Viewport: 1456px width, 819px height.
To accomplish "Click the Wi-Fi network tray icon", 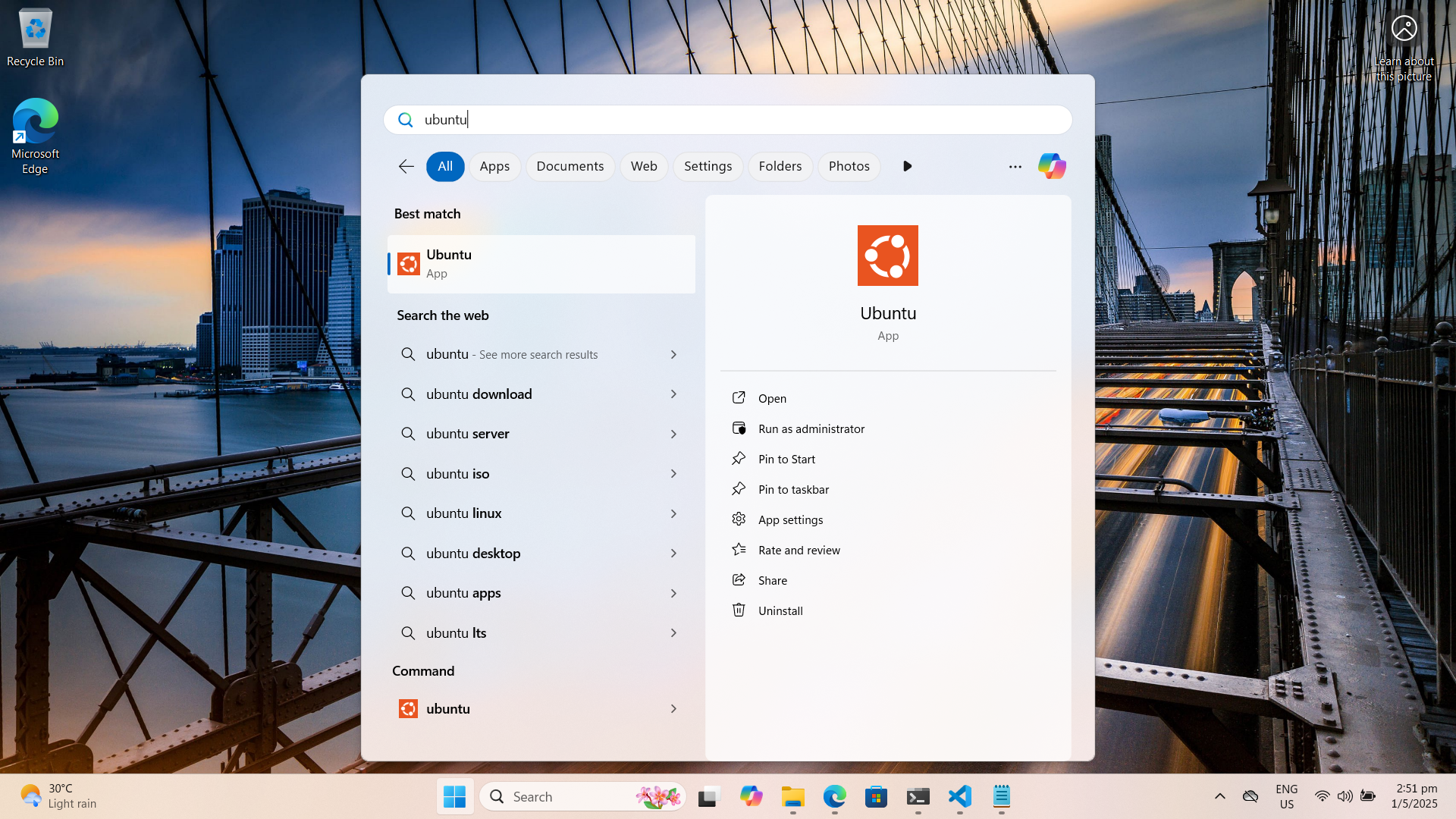I will (1322, 796).
